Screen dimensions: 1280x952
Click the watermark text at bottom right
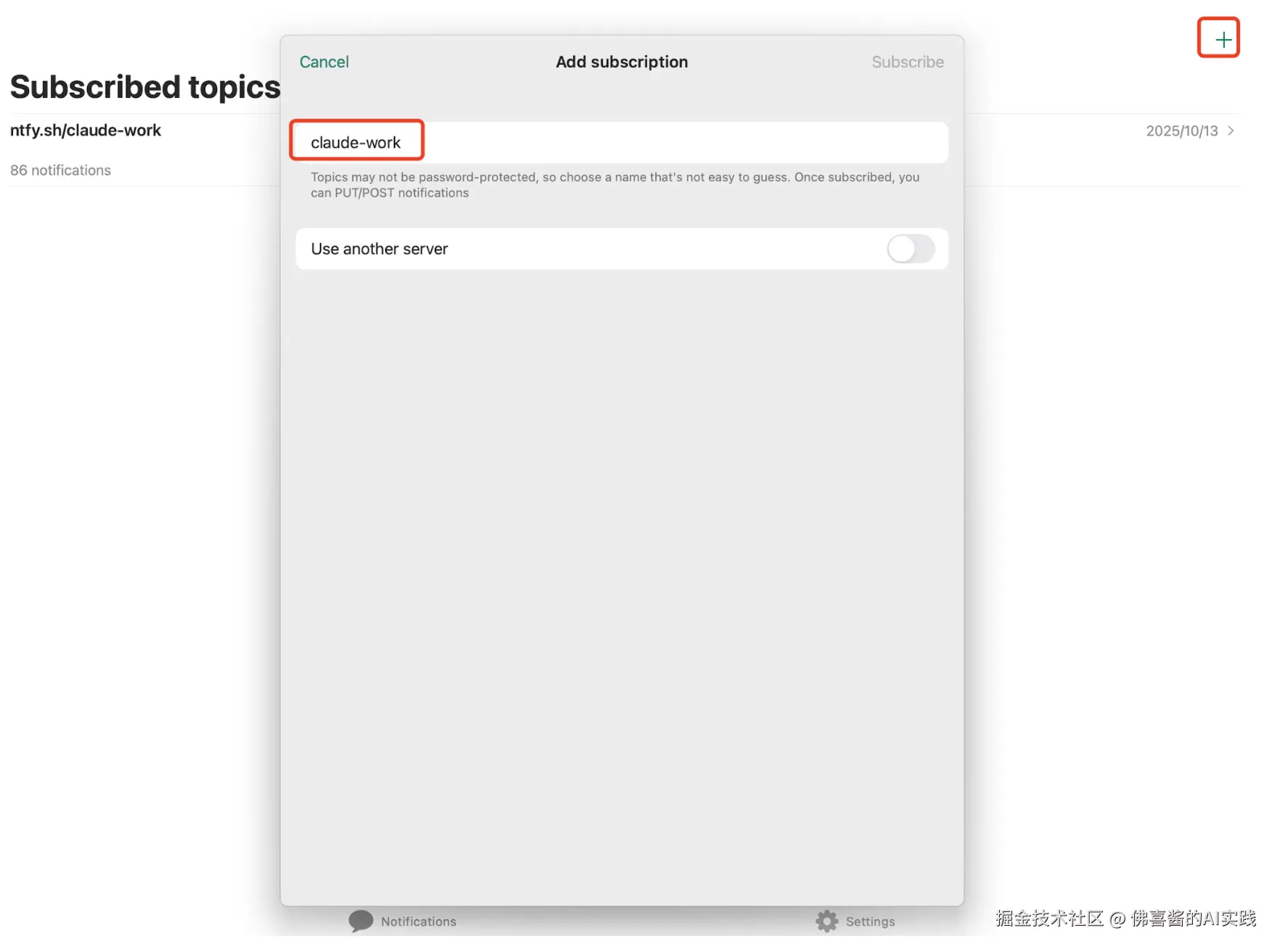(1125, 919)
